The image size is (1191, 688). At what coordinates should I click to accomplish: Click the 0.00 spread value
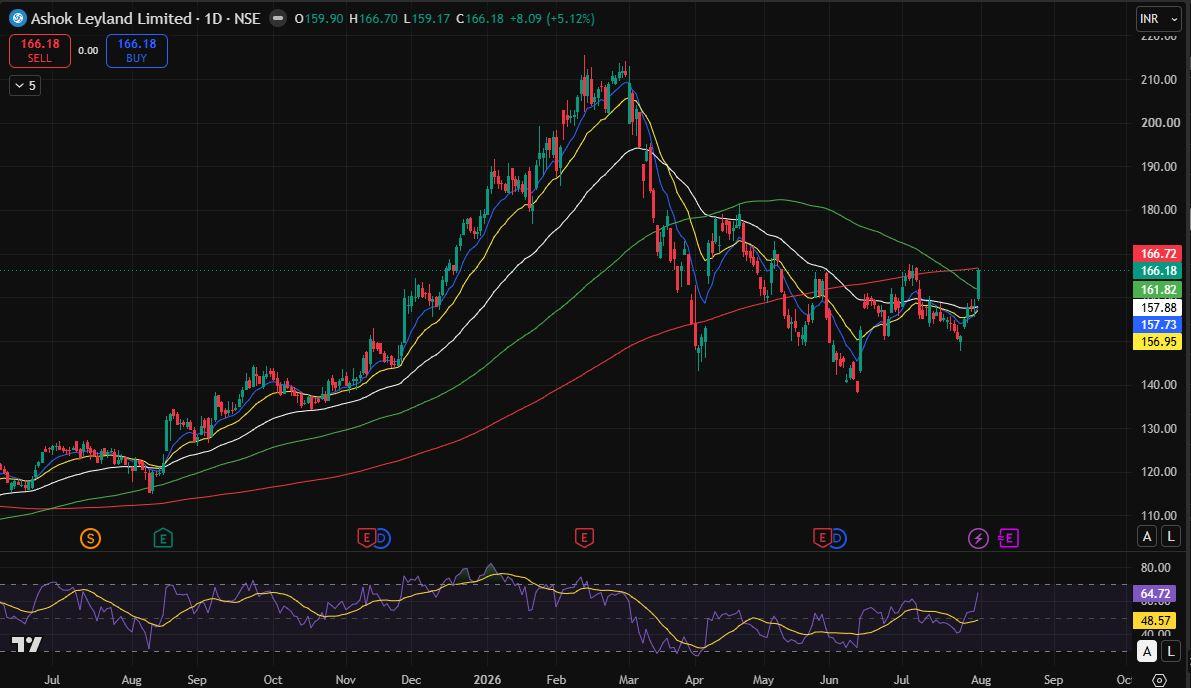point(88,51)
